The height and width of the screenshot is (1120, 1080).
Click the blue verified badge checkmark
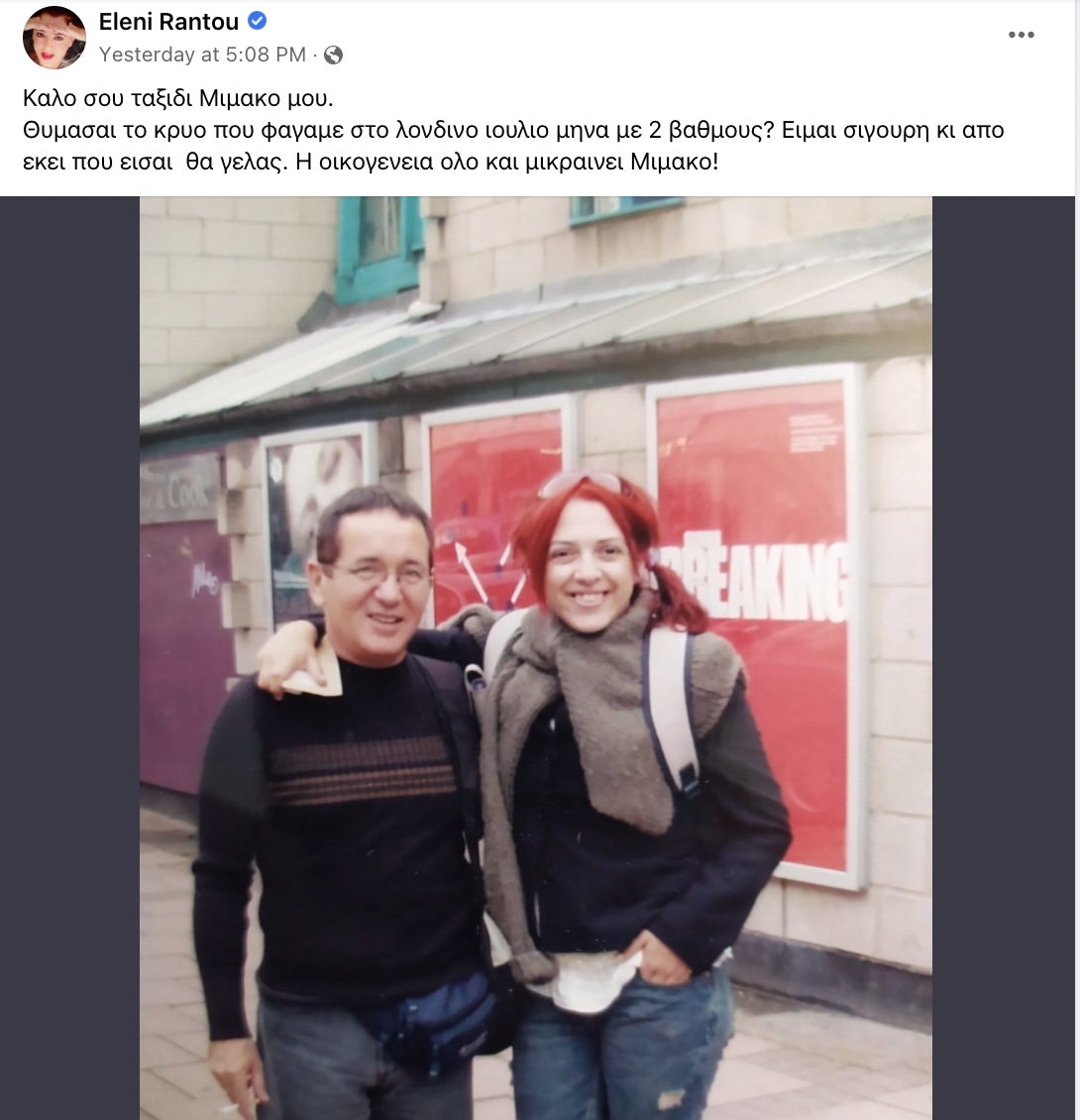[x=258, y=22]
